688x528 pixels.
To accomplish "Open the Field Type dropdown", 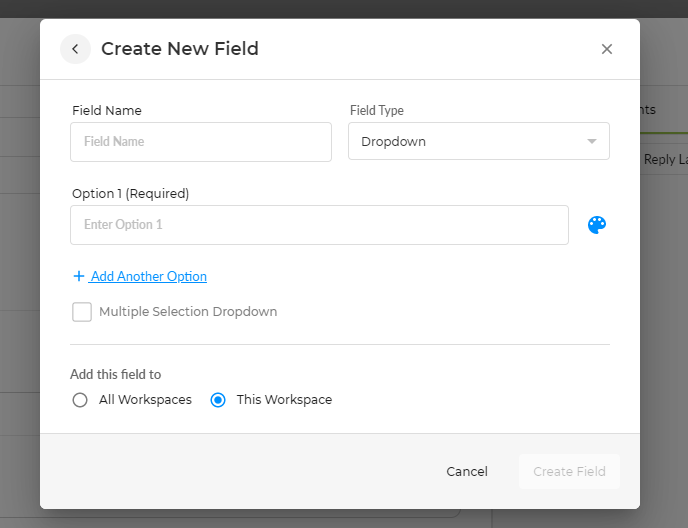I will 478,142.
